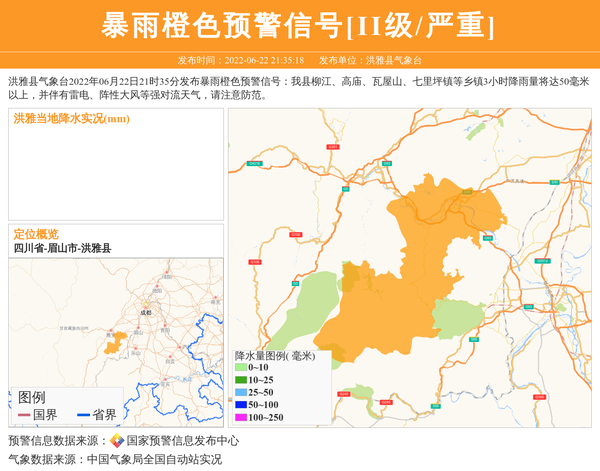Screen dimensions: 600x471
Task: Click the 100~250 legend label
Action: tap(266, 417)
